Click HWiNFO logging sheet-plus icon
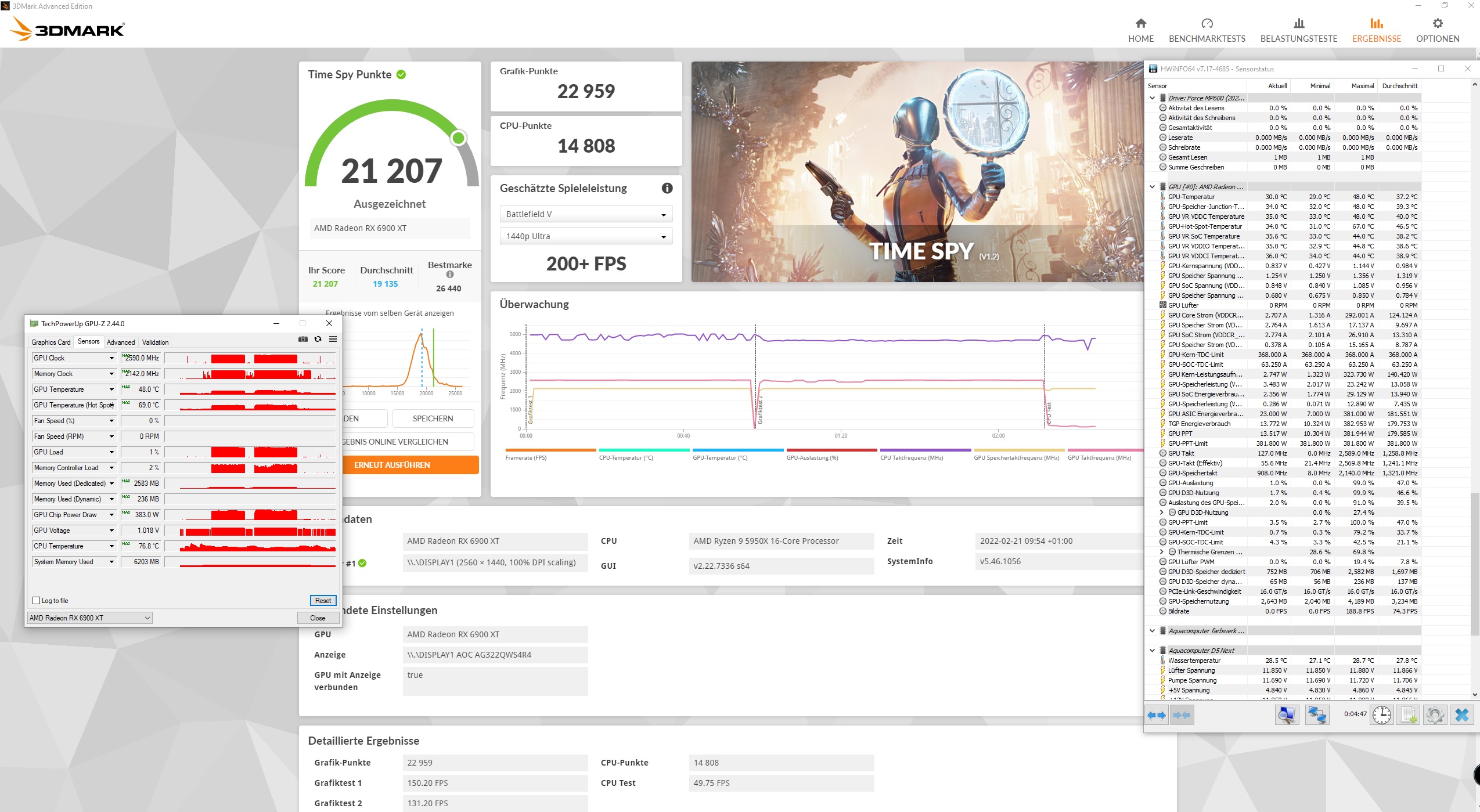Viewport: 1480px width, 812px height. click(x=1409, y=715)
